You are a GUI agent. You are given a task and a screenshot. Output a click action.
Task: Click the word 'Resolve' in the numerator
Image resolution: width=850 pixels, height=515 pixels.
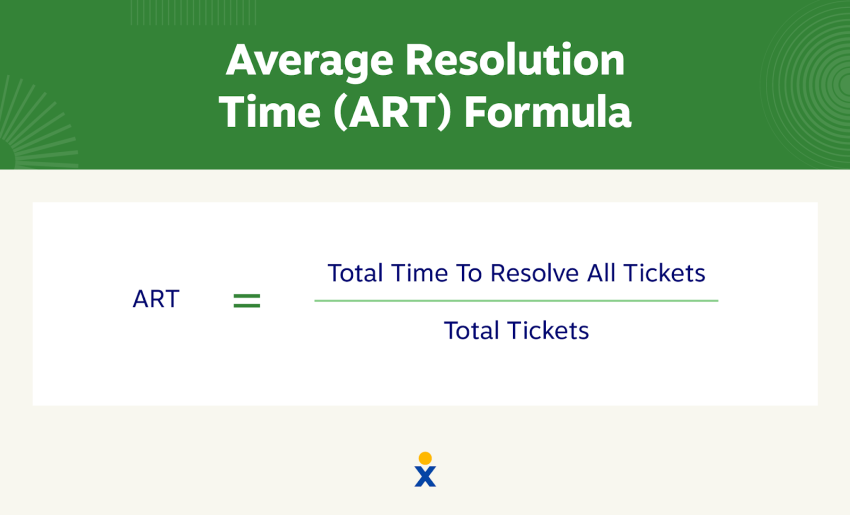pyautogui.click(x=535, y=273)
